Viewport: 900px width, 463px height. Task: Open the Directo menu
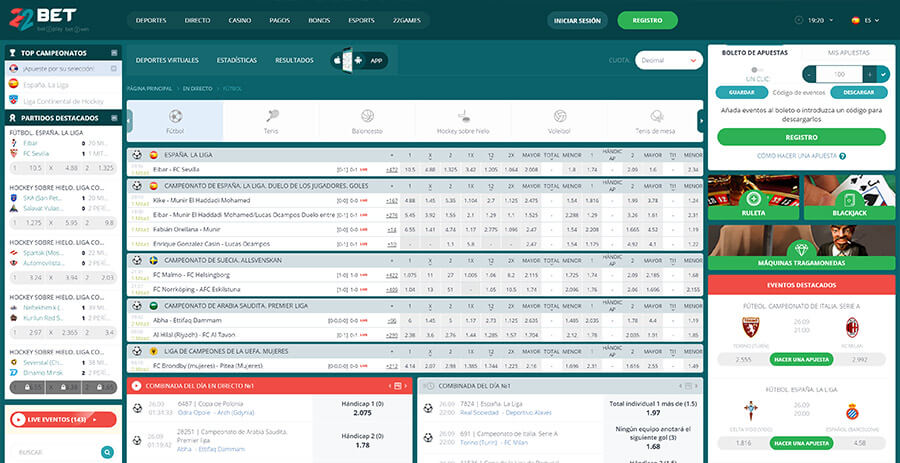click(197, 21)
